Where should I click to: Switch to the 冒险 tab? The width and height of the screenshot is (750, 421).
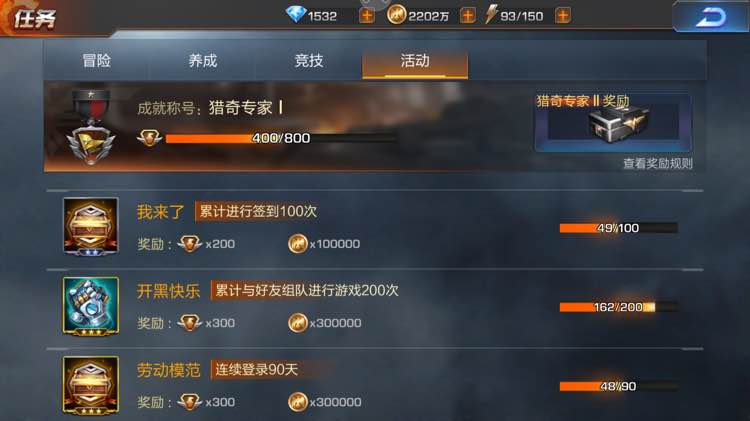pyautogui.click(x=97, y=61)
